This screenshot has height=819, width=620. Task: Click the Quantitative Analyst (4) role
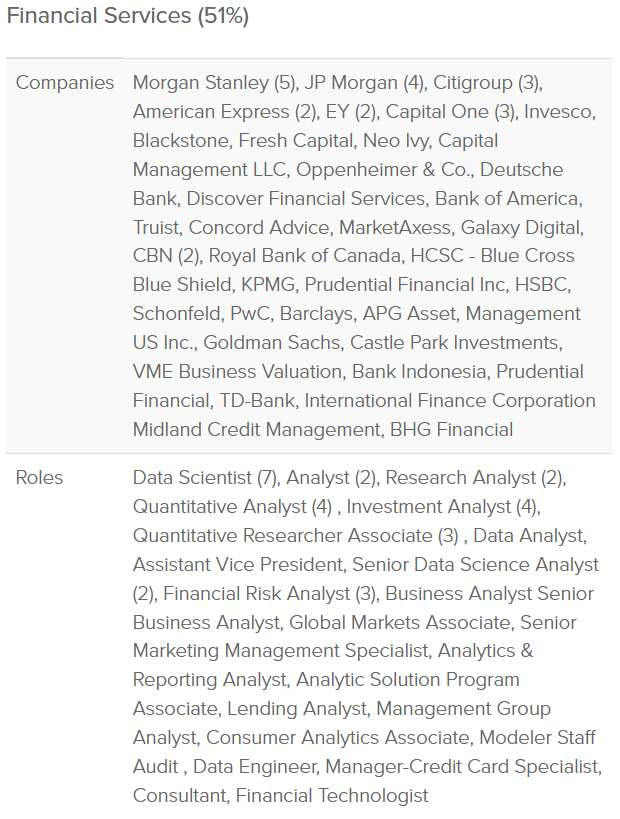232,507
